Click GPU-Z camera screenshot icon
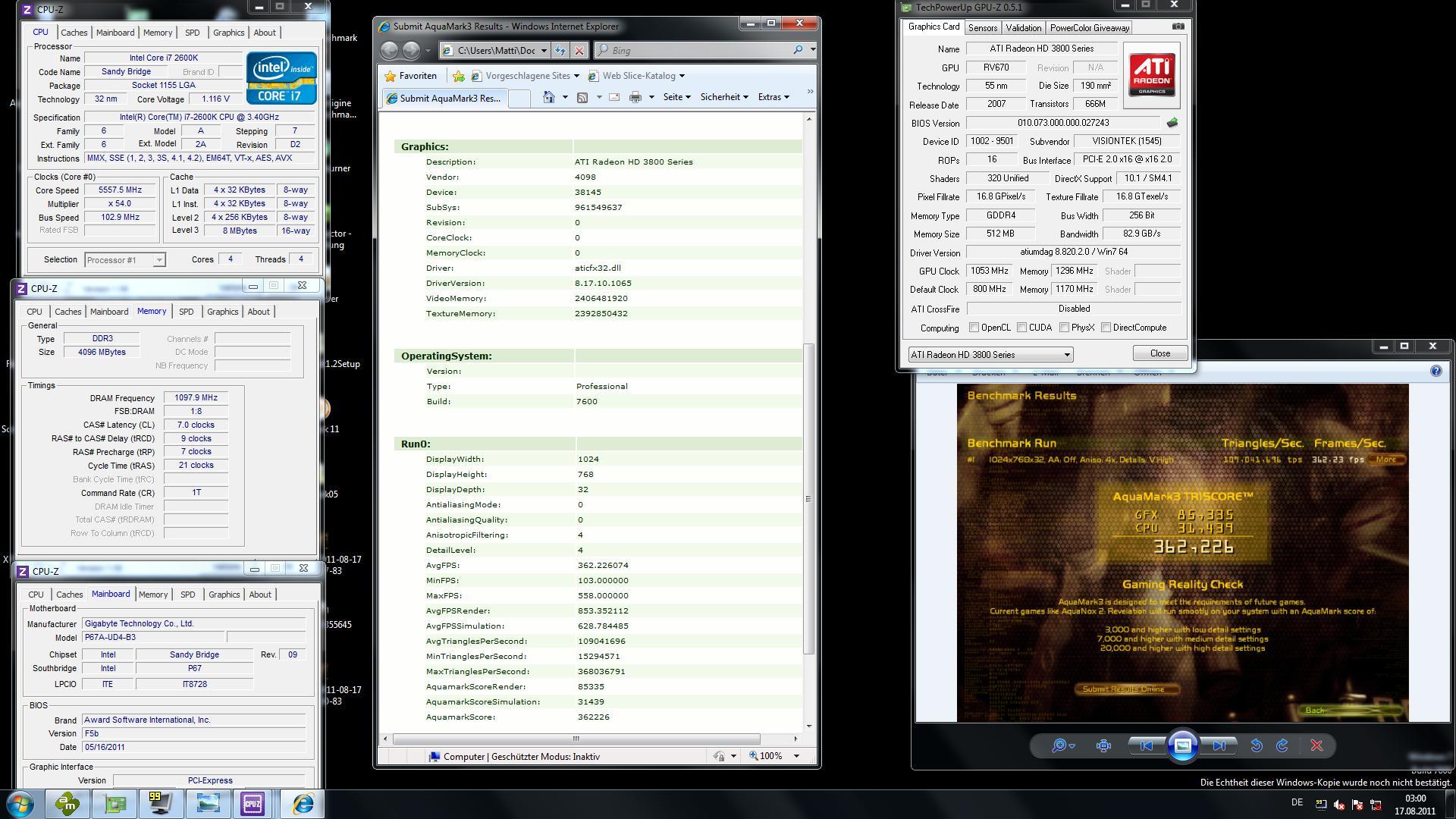 click(1178, 27)
